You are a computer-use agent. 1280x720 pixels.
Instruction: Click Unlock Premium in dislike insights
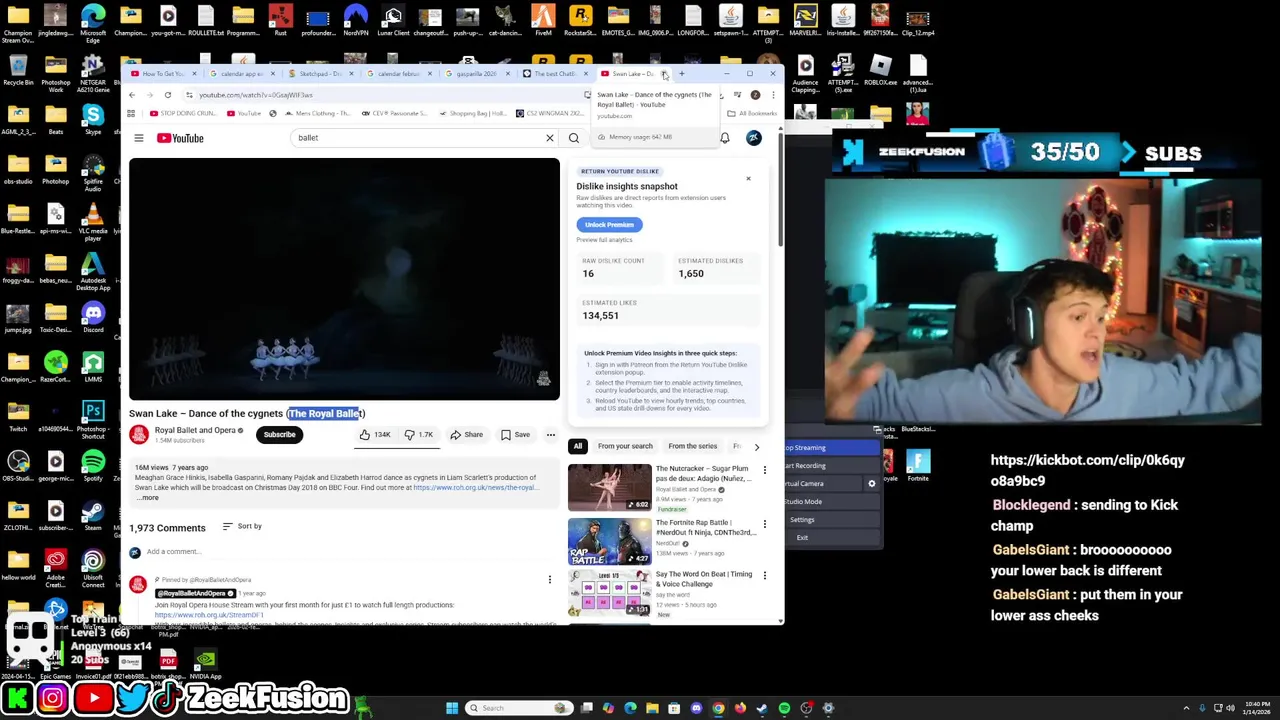(x=609, y=225)
